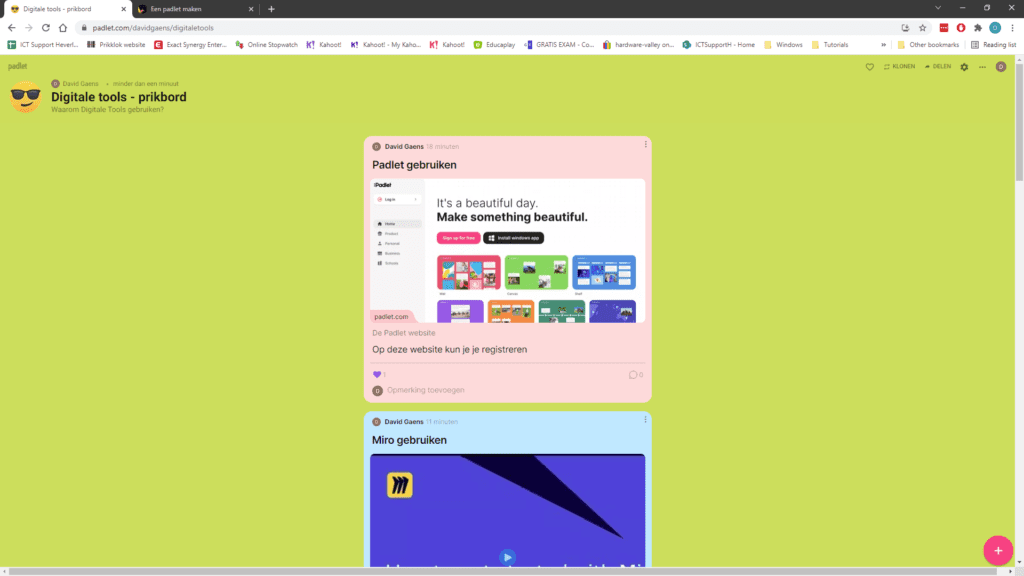The image size is (1024, 576).
Task: Expand the Tutorials bookmarks folder
Action: coord(830,45)
